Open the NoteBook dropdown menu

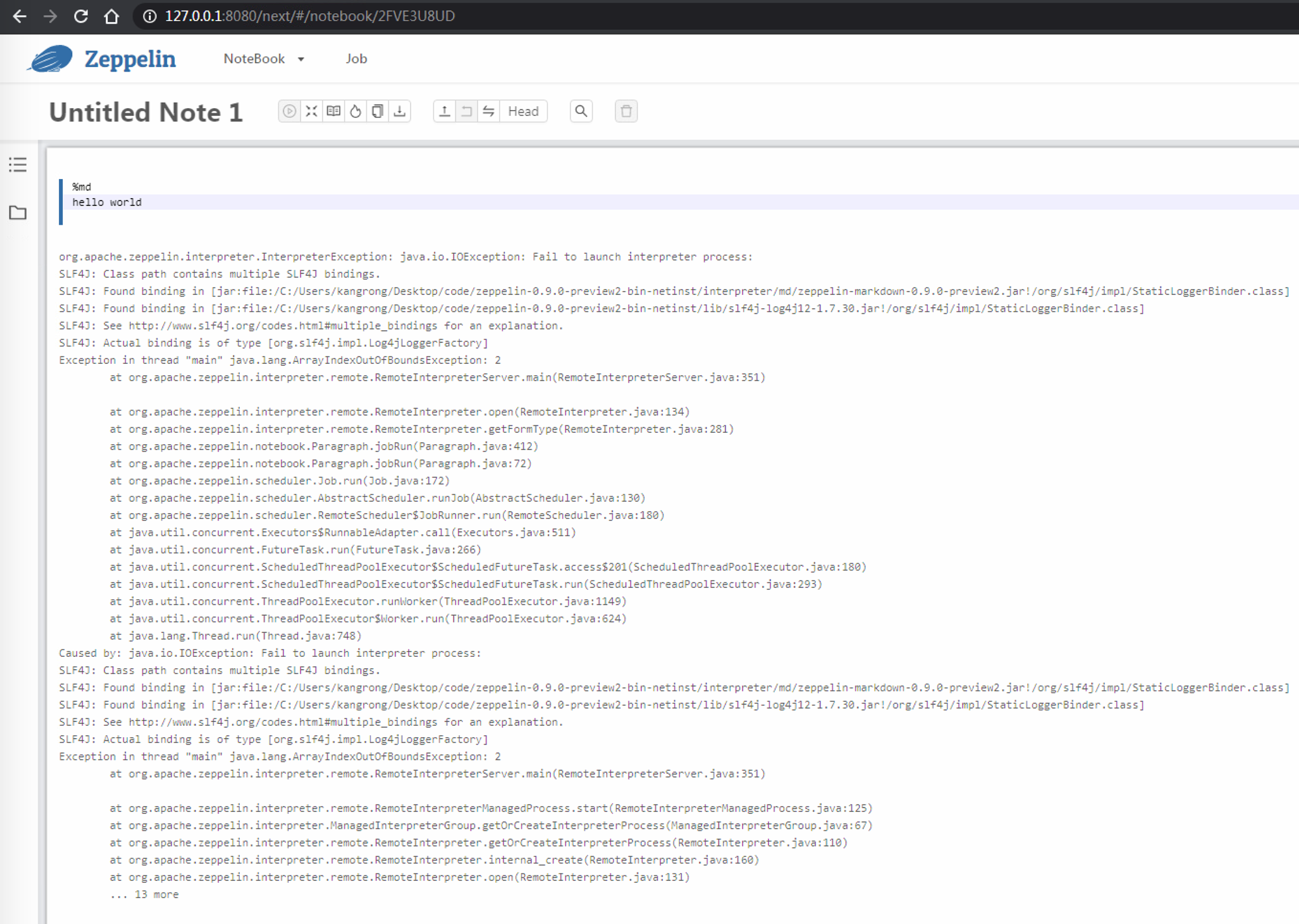click(x=263, y=59)
